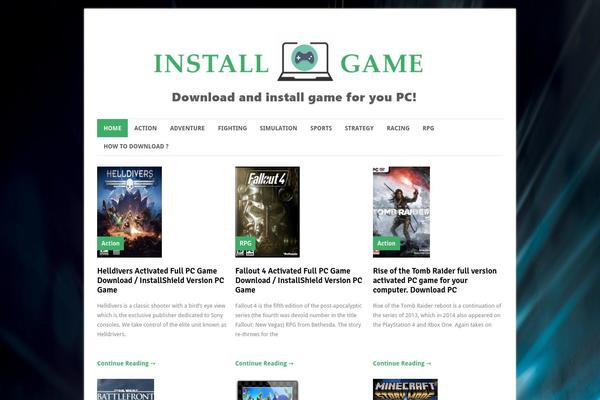Continue Reading the Helldivers post
The image size is (600, 400).
click(x=126, y=363)
